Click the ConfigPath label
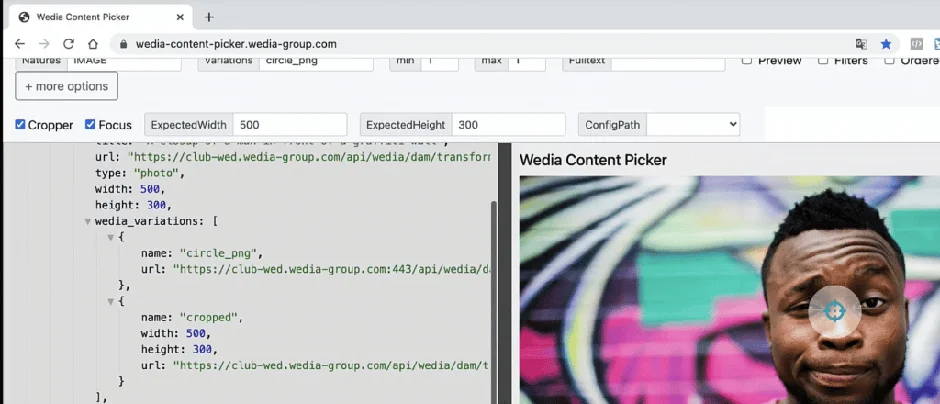Image resolution: width=940 pixels, height=404 pixels. [x=613, y=125]
